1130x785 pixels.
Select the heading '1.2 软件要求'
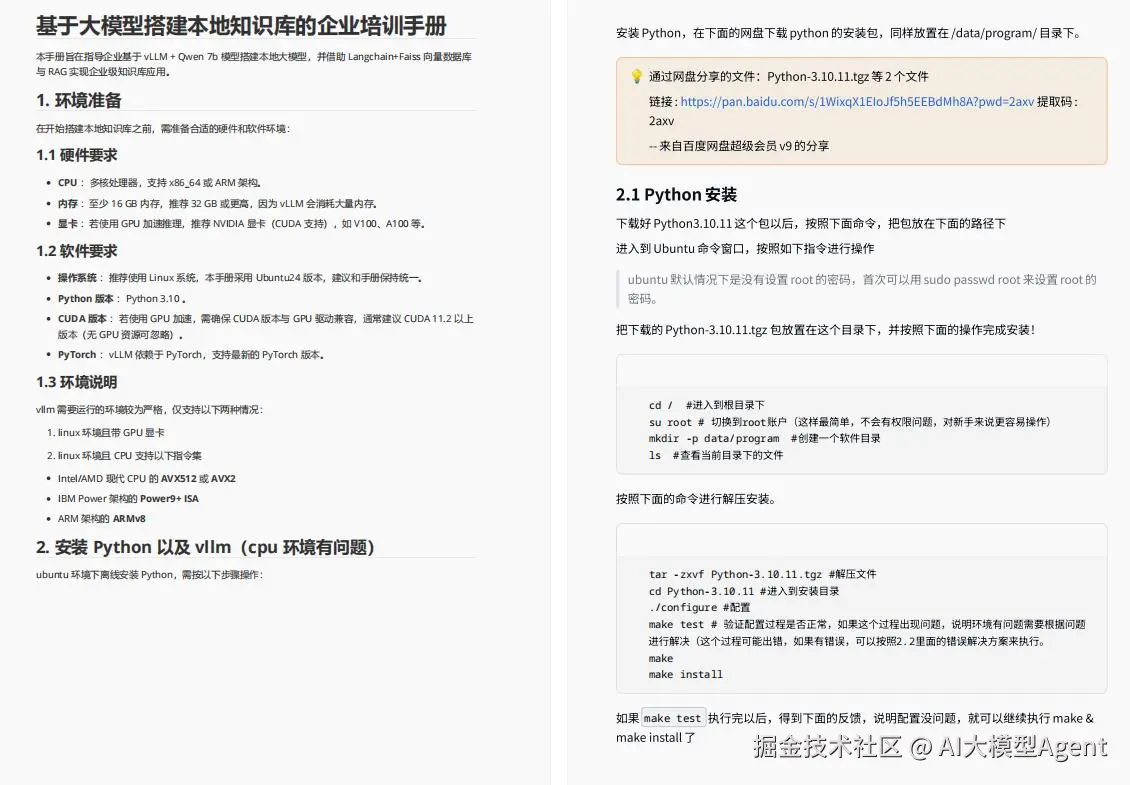[76, 251]
